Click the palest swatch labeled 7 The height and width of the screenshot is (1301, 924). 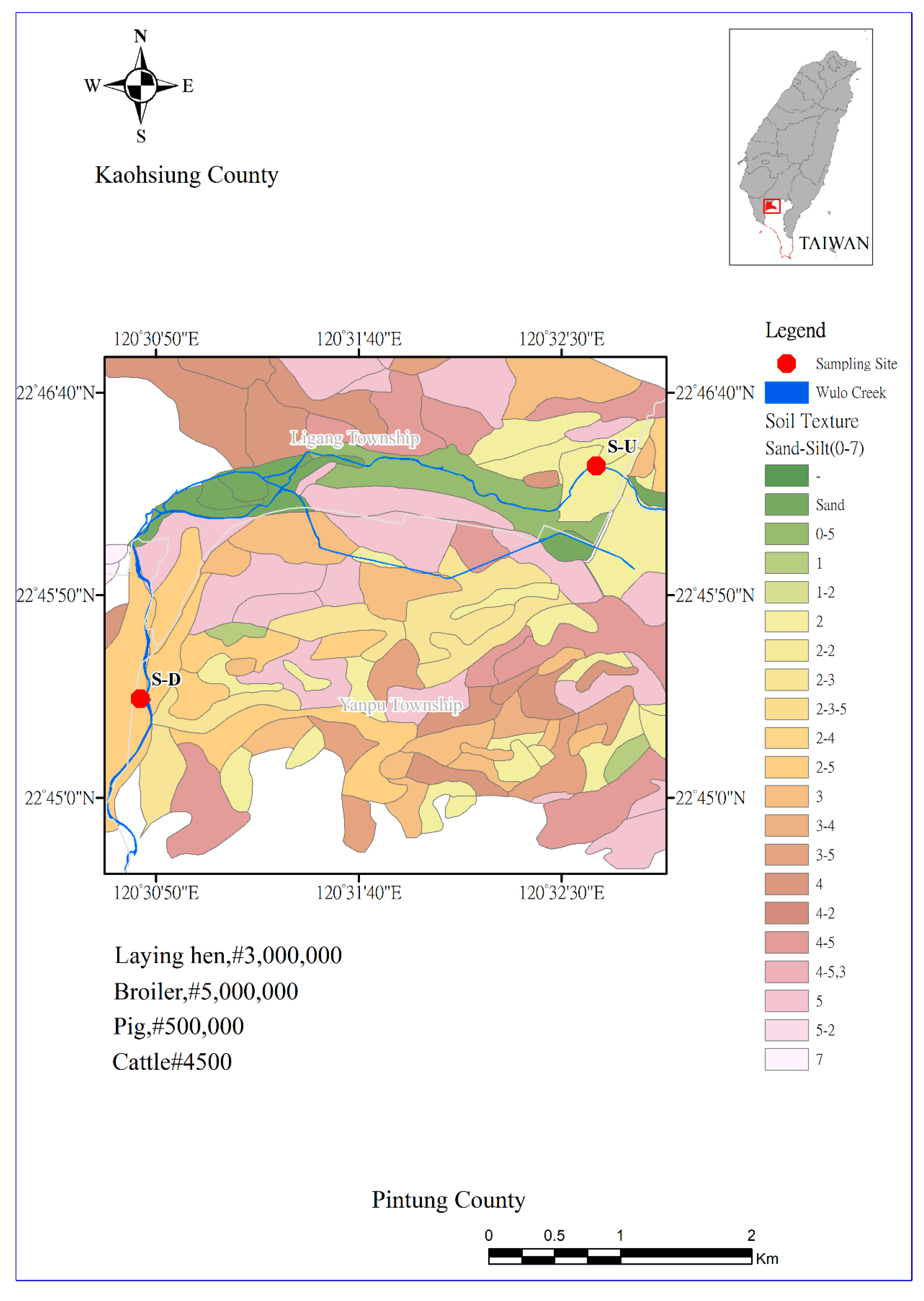[x=786, y=1059]
